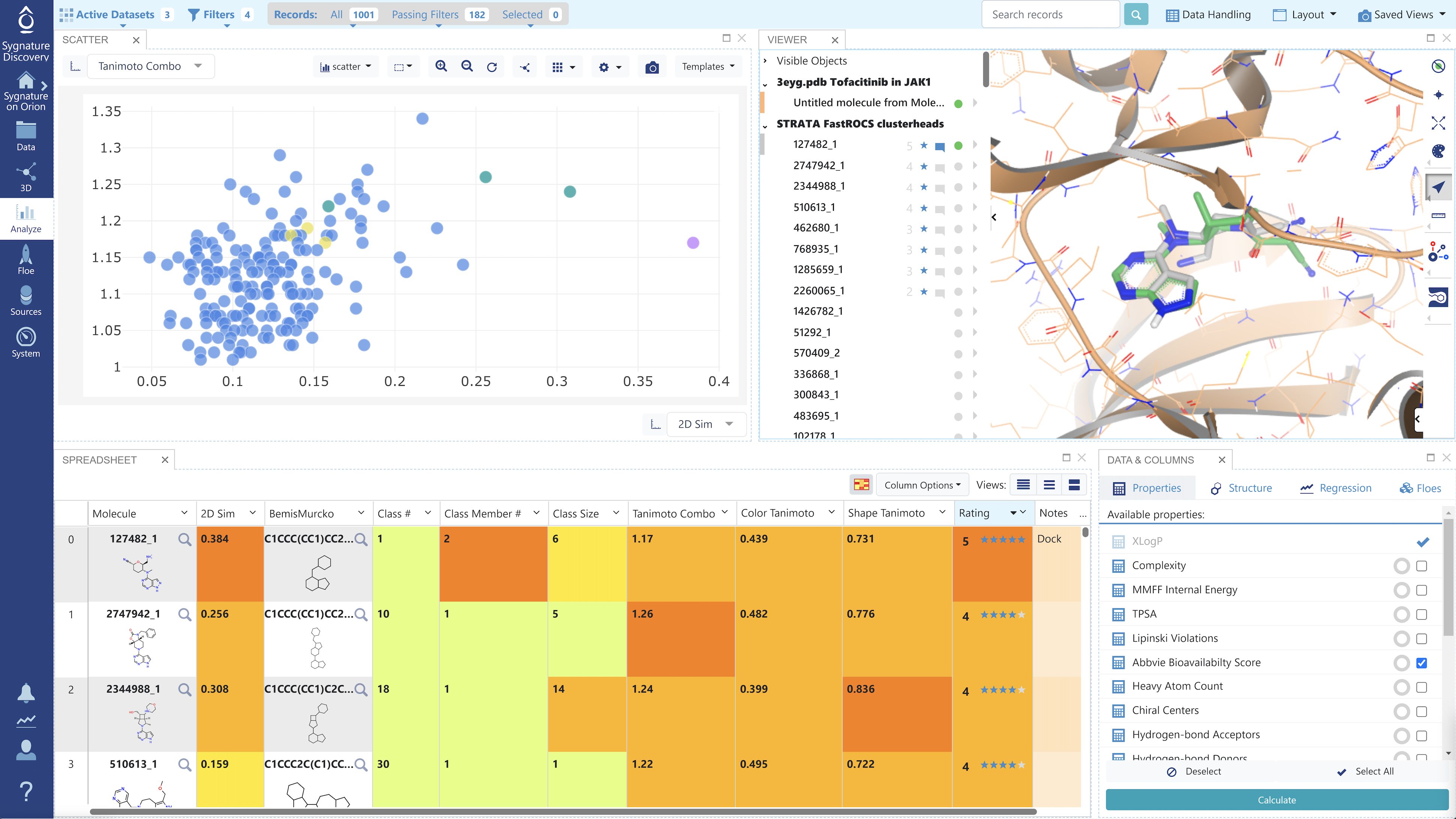This screenshot has height=819, width=1456.
Task: Click the paint palette icon in viewer toolbar
Action: coord(1438,151)
